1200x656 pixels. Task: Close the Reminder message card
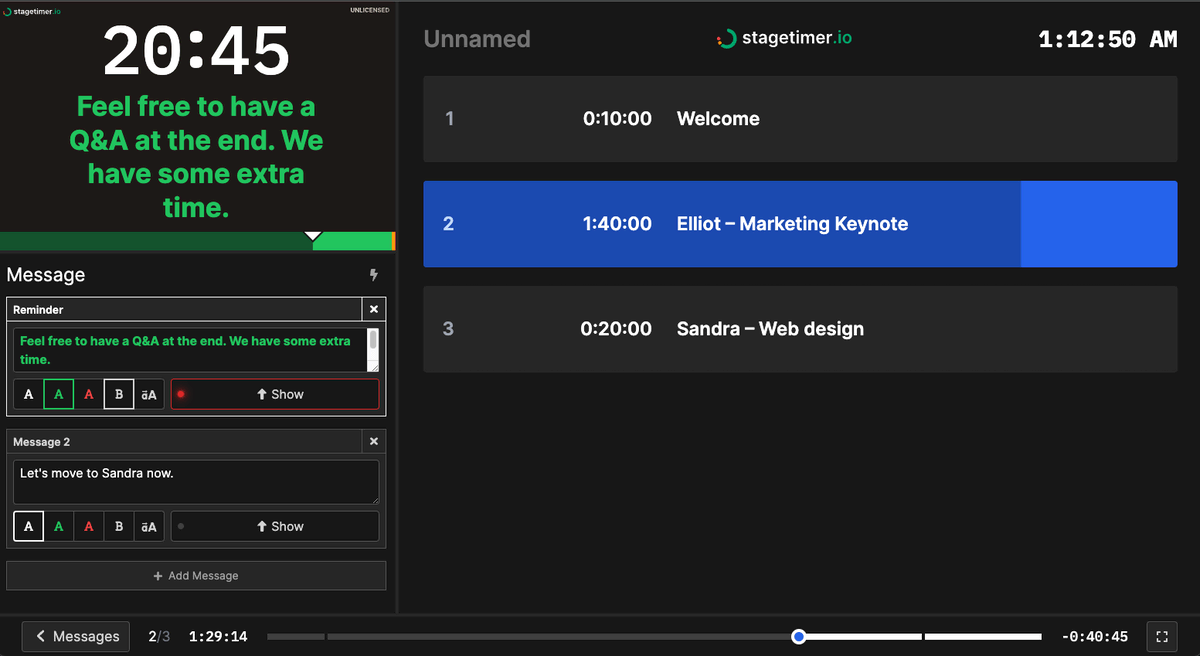(373, 309)
